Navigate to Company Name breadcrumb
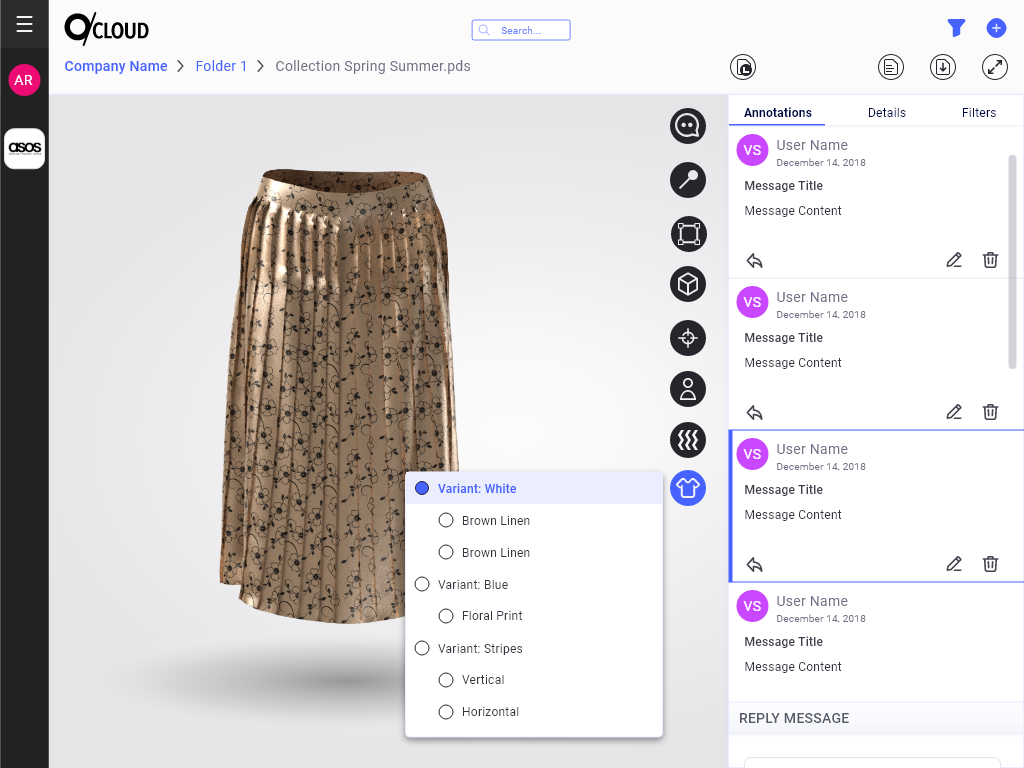The width and height of the screenshot is (1024, 768). point(116,66)
